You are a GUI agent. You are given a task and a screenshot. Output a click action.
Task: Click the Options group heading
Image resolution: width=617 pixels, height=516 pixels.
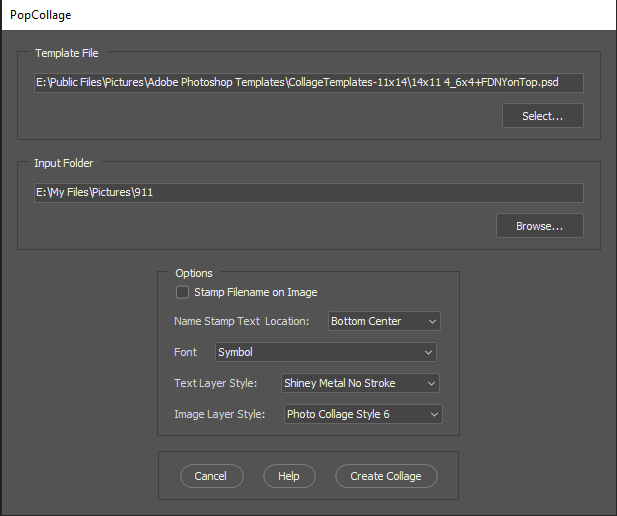(x=194, y=272)
